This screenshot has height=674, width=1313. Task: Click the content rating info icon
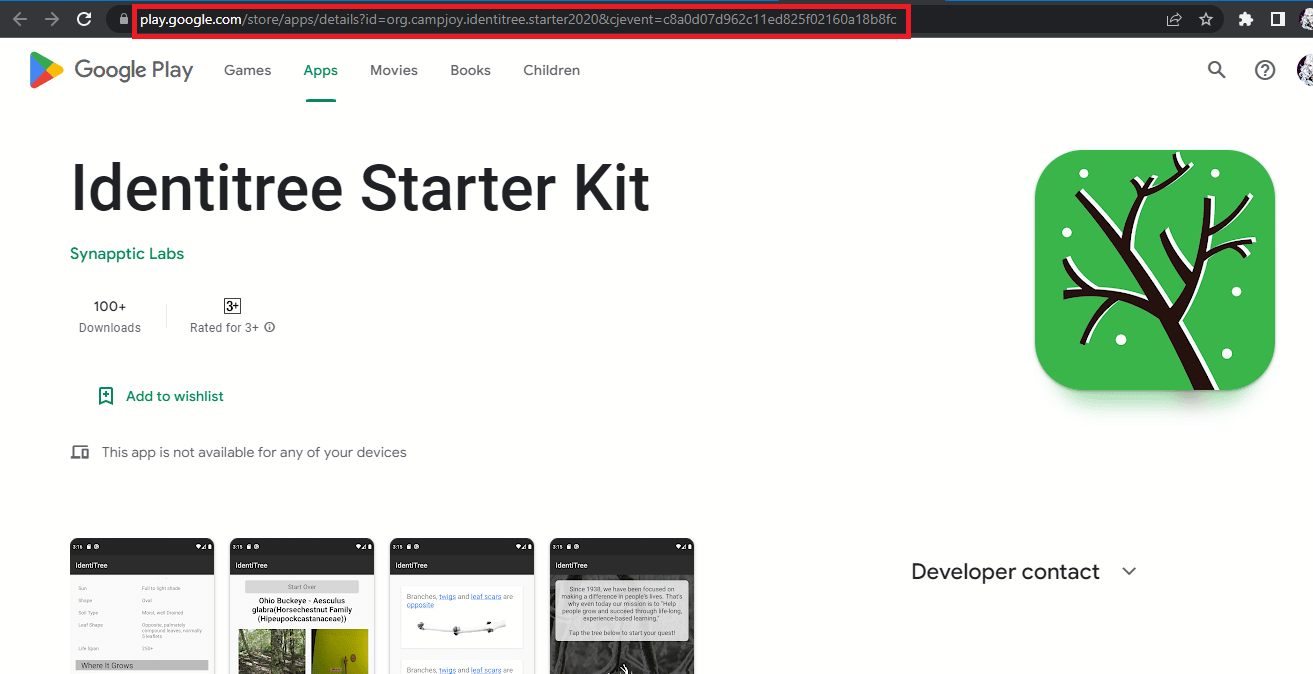pos(269,328)
